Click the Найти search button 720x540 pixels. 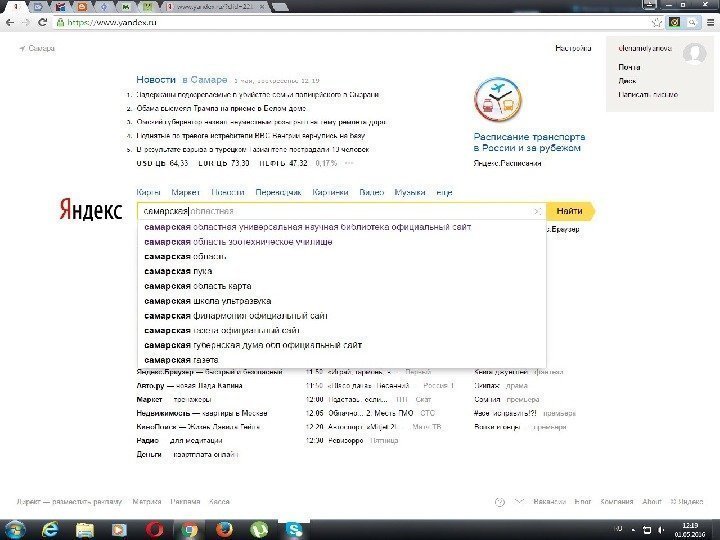(570, 211)
